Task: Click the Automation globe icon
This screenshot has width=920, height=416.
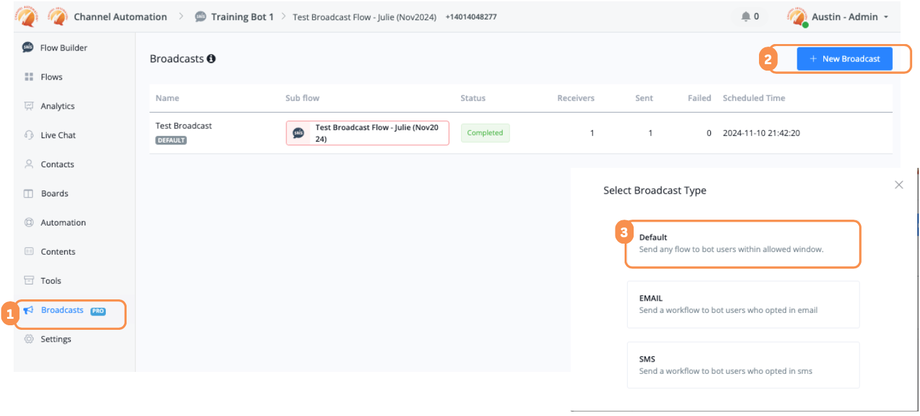Action: click(28, 222)
